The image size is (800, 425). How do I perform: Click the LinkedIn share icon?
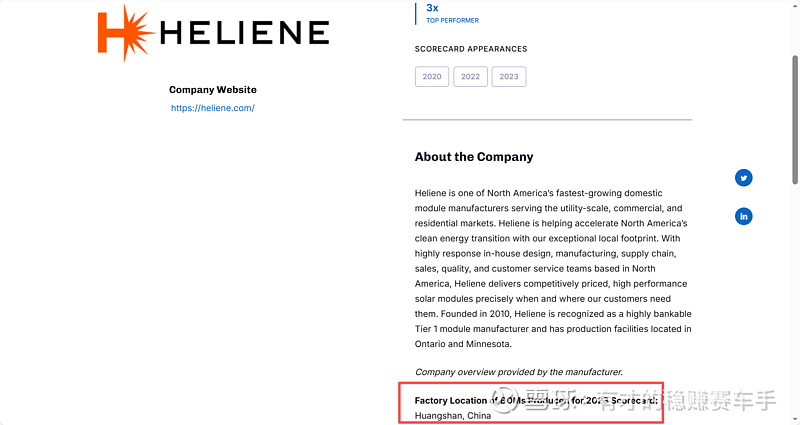pyautogui.click(x=743, y=216)
